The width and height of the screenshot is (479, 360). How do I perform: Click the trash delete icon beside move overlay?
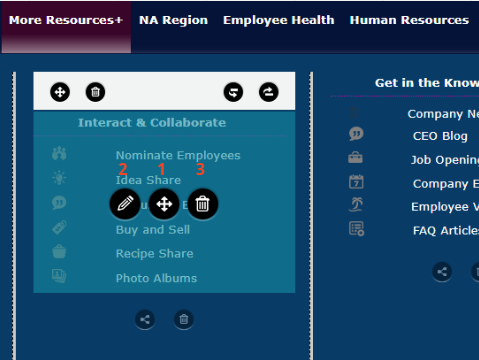(203, 204)
